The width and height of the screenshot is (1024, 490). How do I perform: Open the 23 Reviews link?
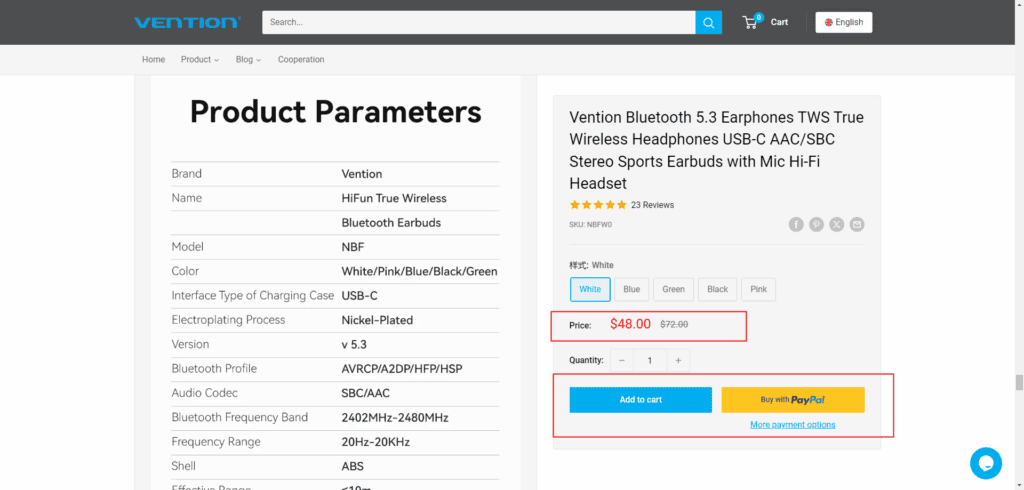click(652, 205)
